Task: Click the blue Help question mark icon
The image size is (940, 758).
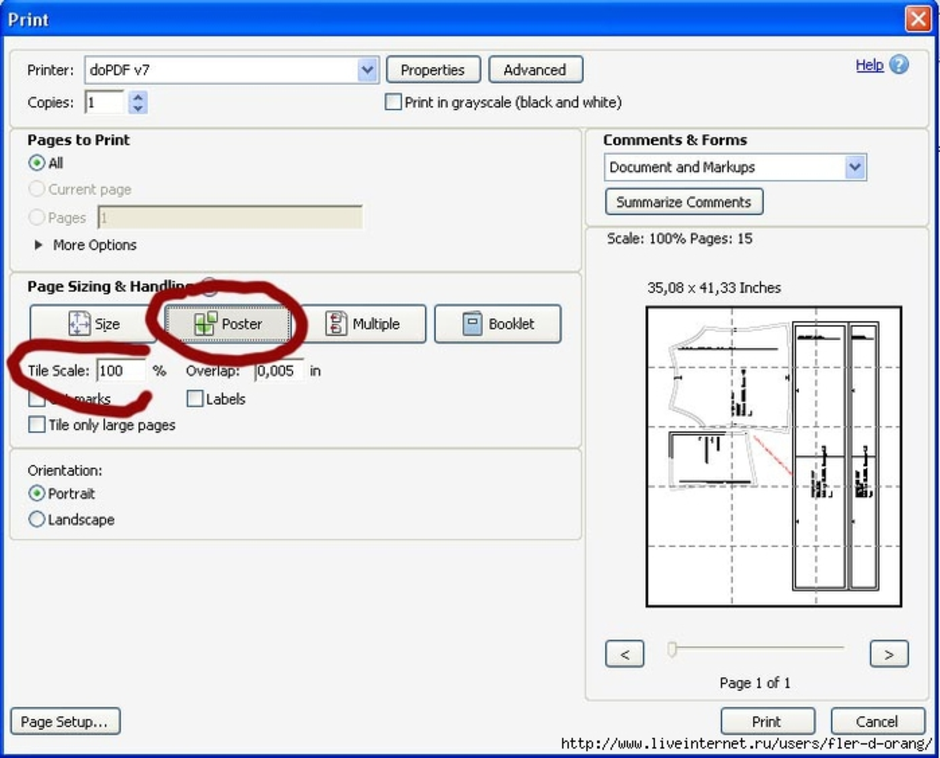Action: pyautogui.click(x=899, y=65)
